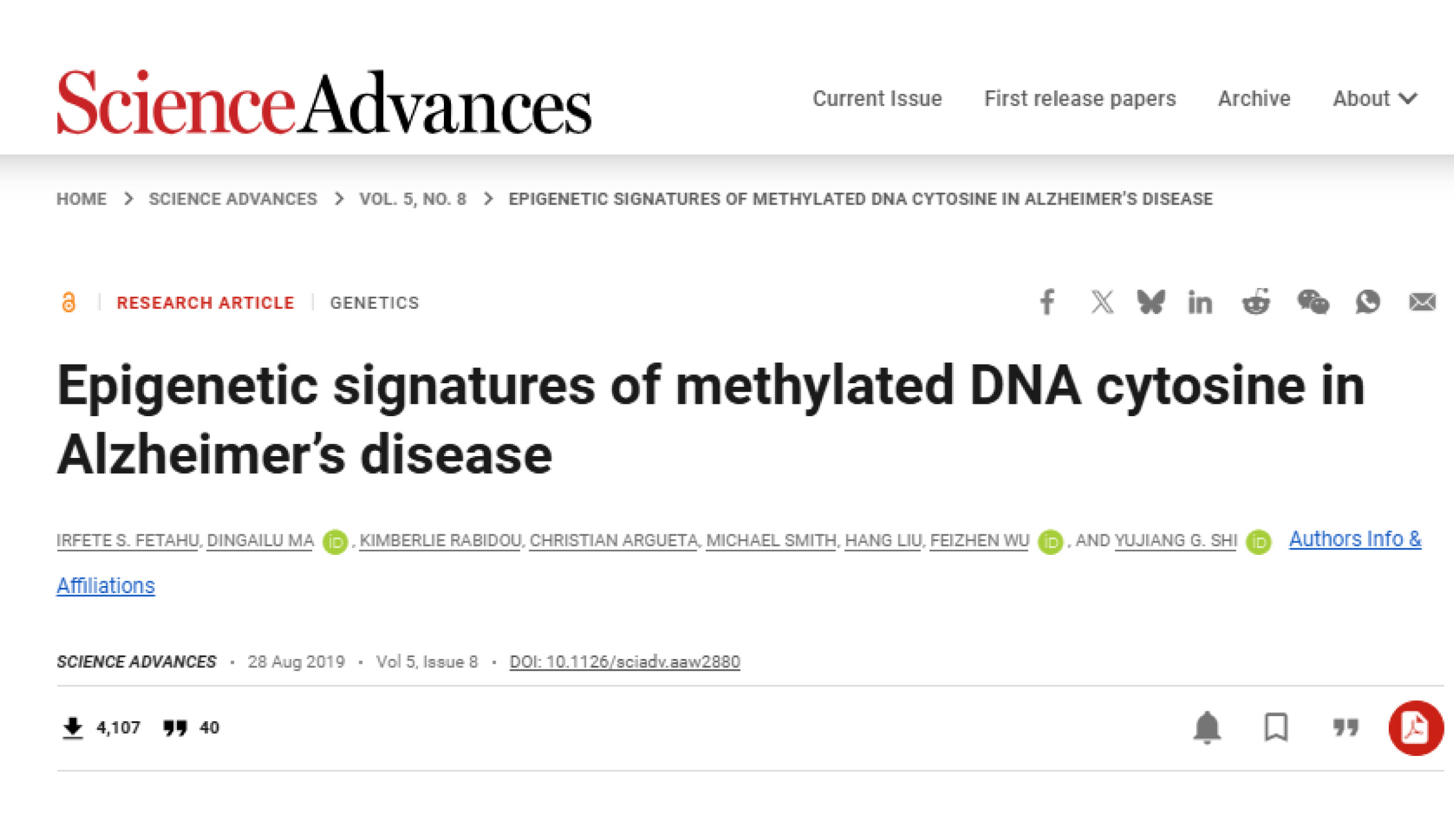This screenshot has height=840, width=1454.
Task: Turn on article alerts bell
Action: [1207, 728]
